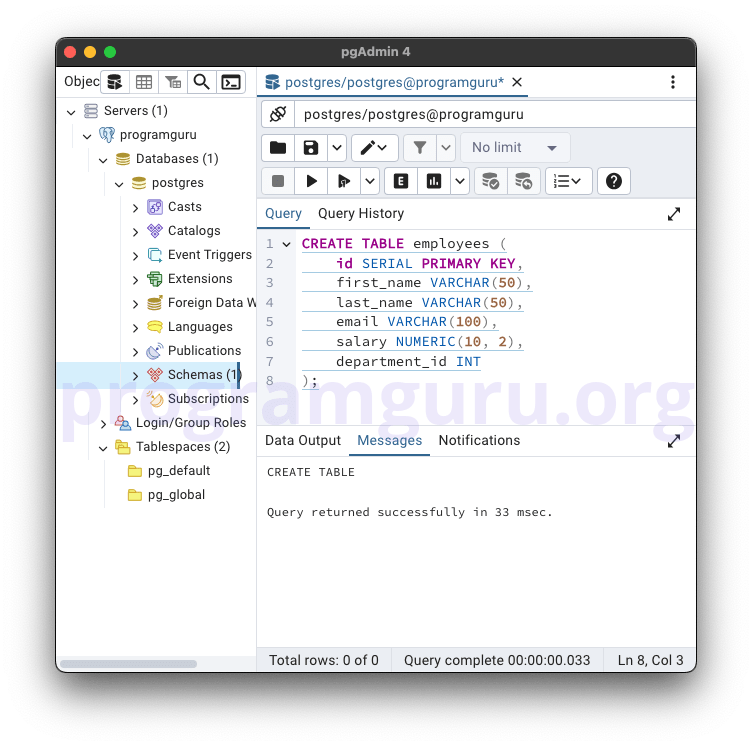Click Explain 'E' icon

(x=401, y=181)
